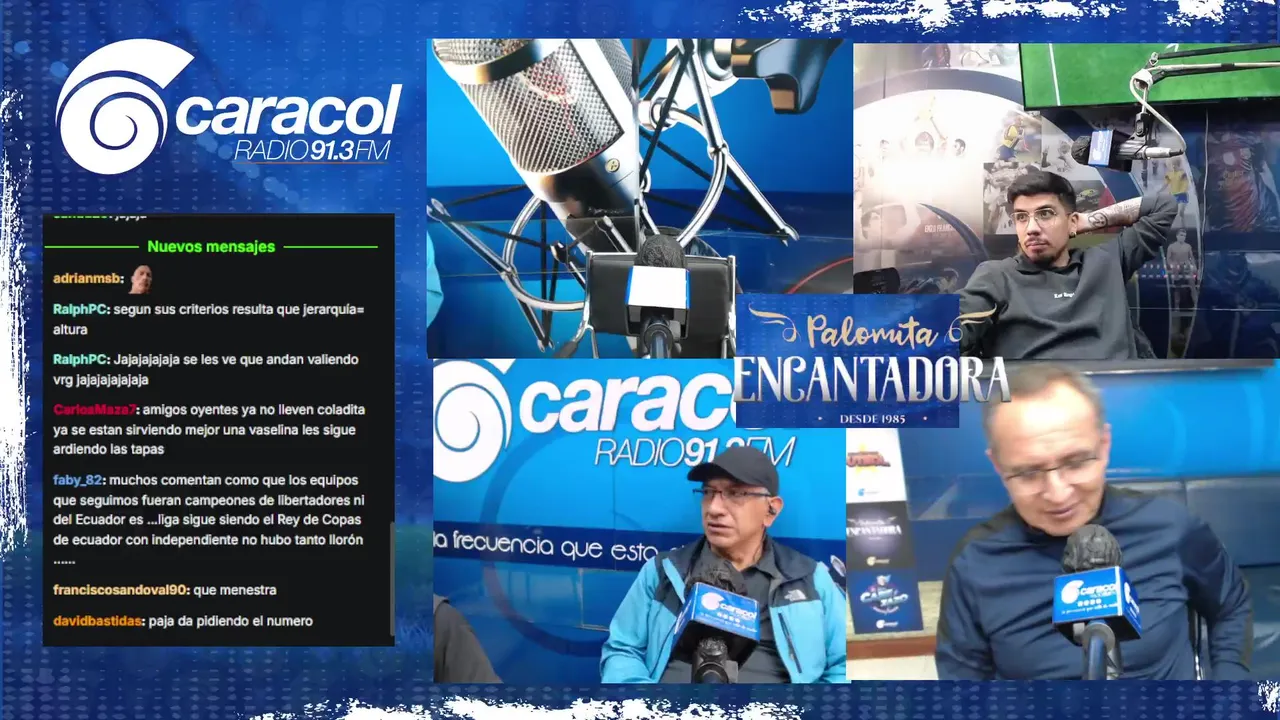Select text 'liga sigue siendo el Rey de Copas'
Image resolution: width=1280 pixels, height=720 pixels.
[x=258, y=520]
